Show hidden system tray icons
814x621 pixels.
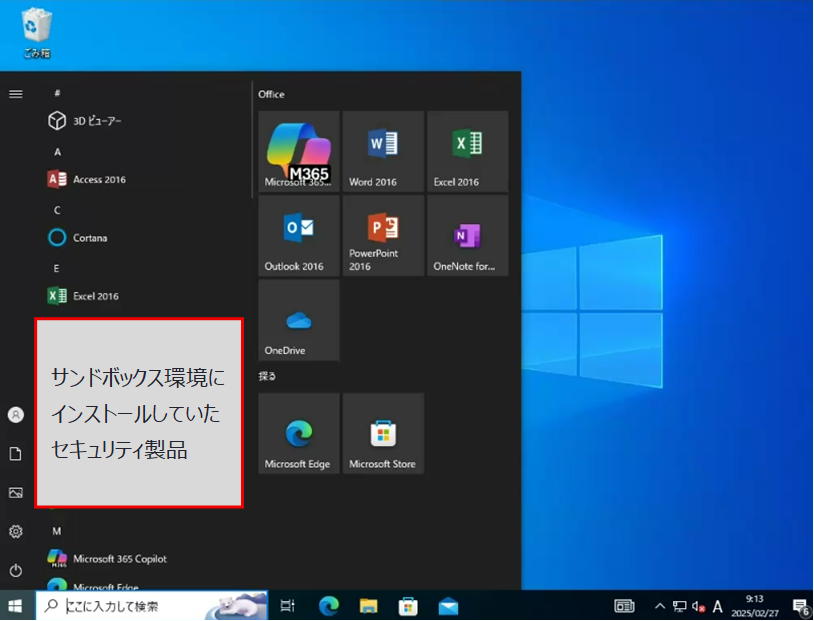(659, 606)
